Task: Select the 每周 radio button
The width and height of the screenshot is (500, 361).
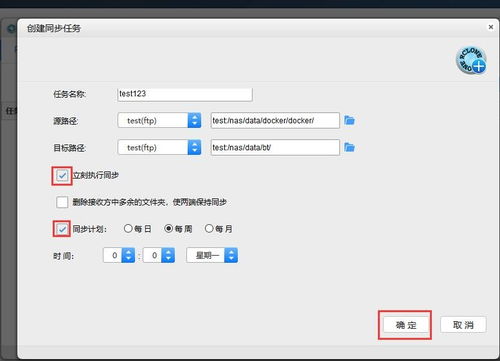Action: pyautogui.click(x=169, y=229)
